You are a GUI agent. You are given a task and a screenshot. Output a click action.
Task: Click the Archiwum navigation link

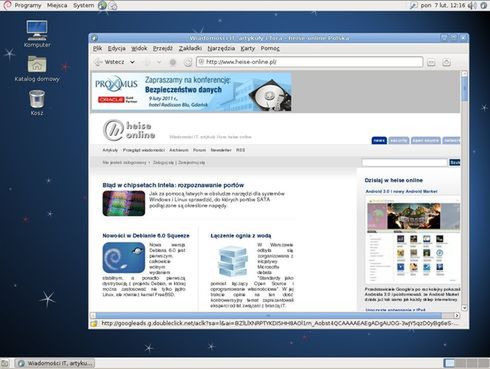point(179,150)
